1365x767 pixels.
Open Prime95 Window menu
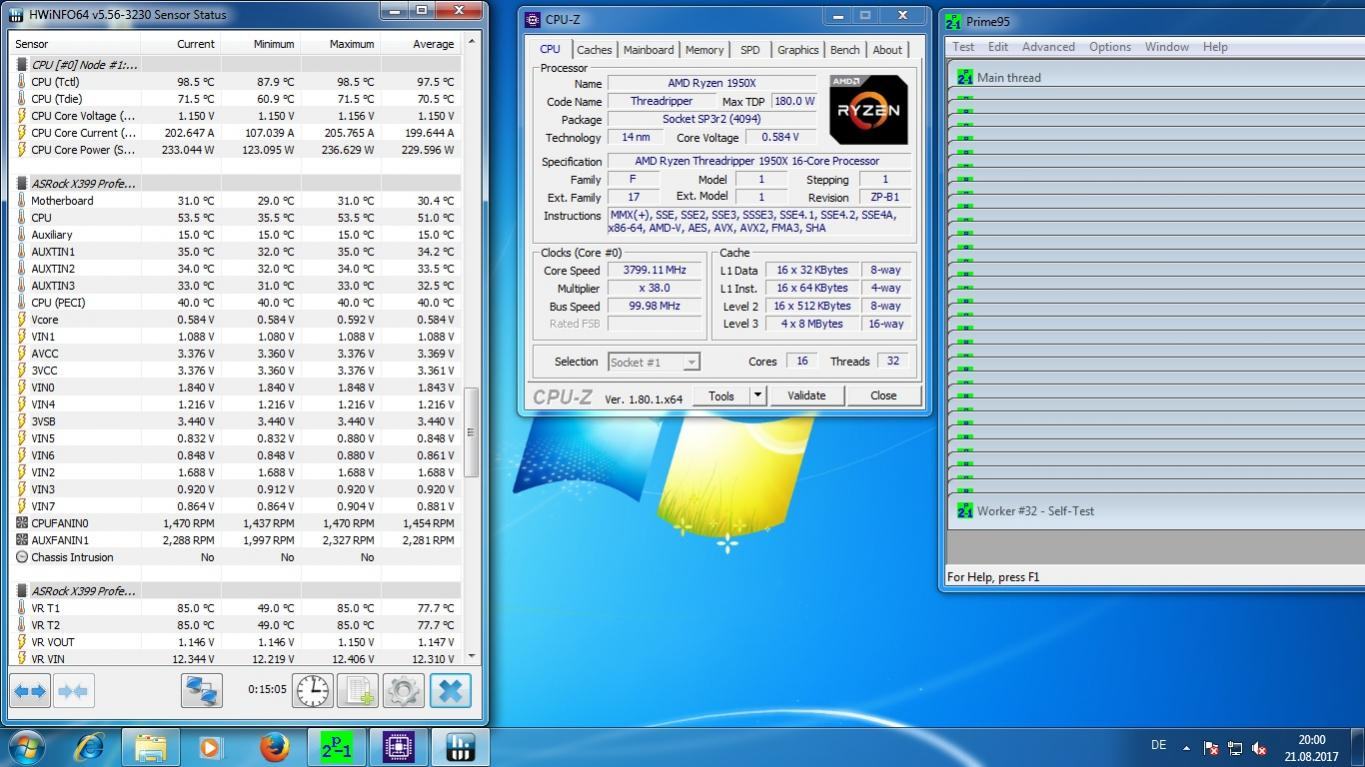[x=1167, y=47]
